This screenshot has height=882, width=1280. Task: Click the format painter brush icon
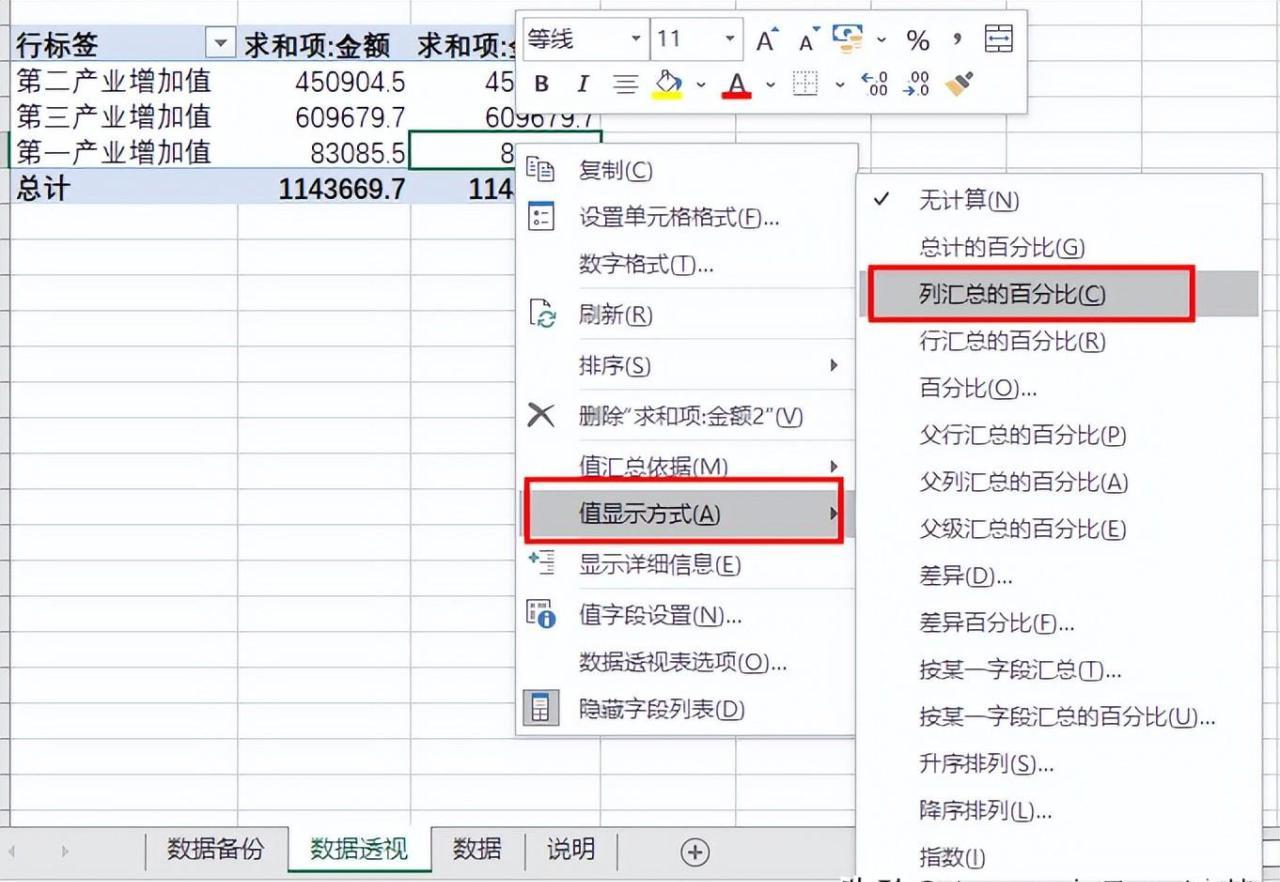pyautogui.click(x=960, y=84)
